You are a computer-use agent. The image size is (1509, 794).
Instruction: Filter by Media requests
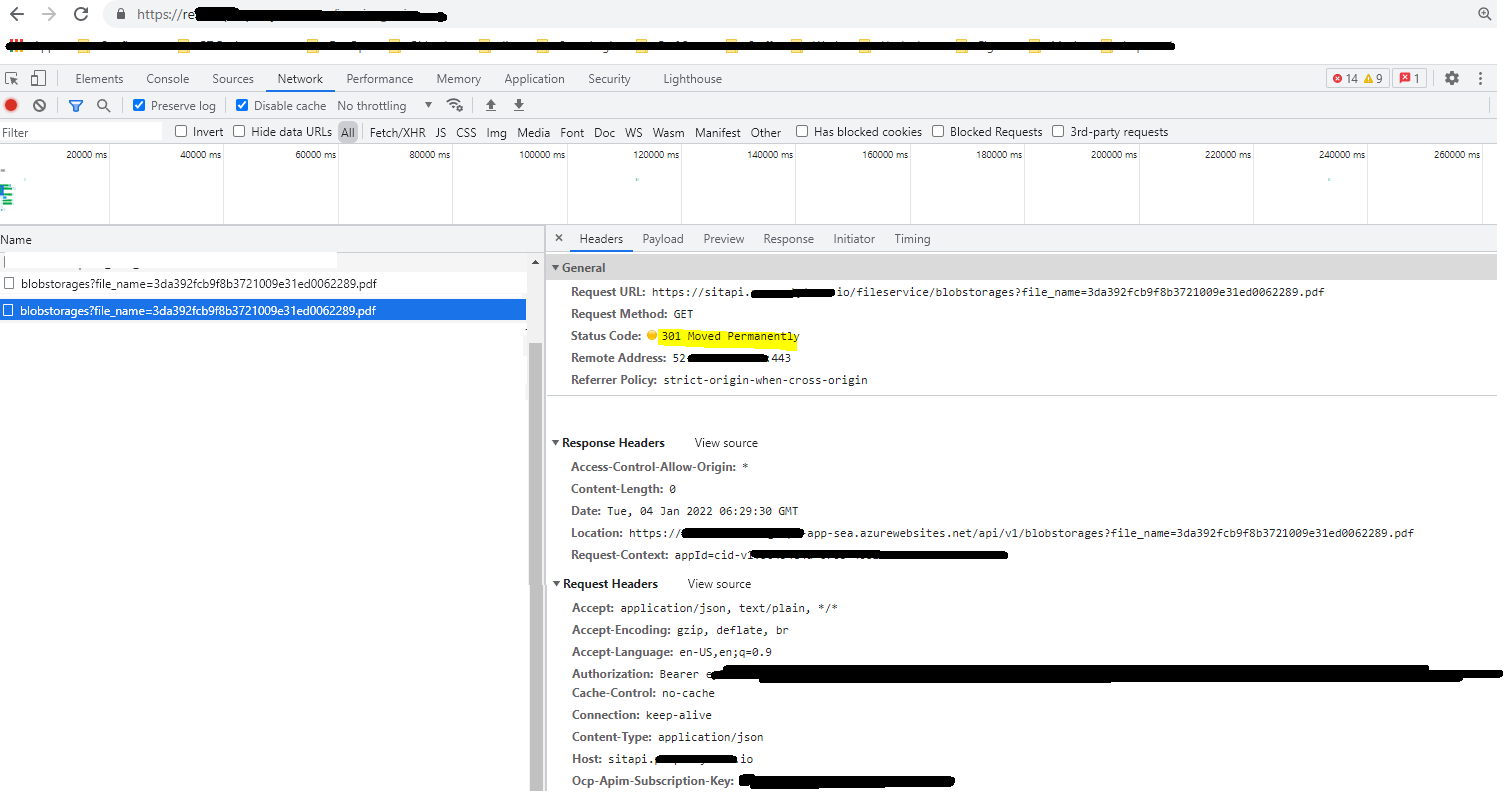tap(533, 132)
